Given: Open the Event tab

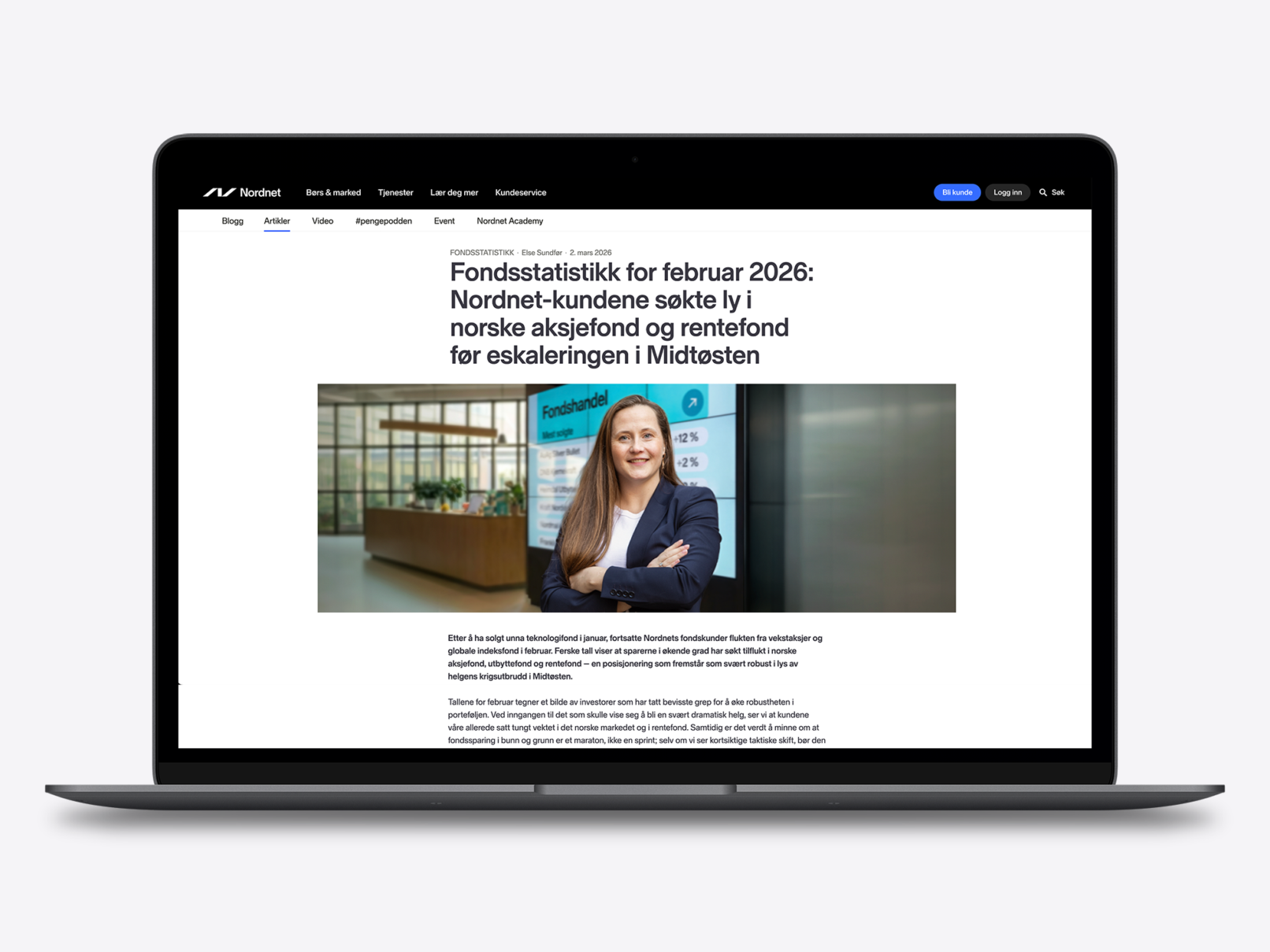Looking at the screenshot, I should pyautogui.click(x=444, y=221).
